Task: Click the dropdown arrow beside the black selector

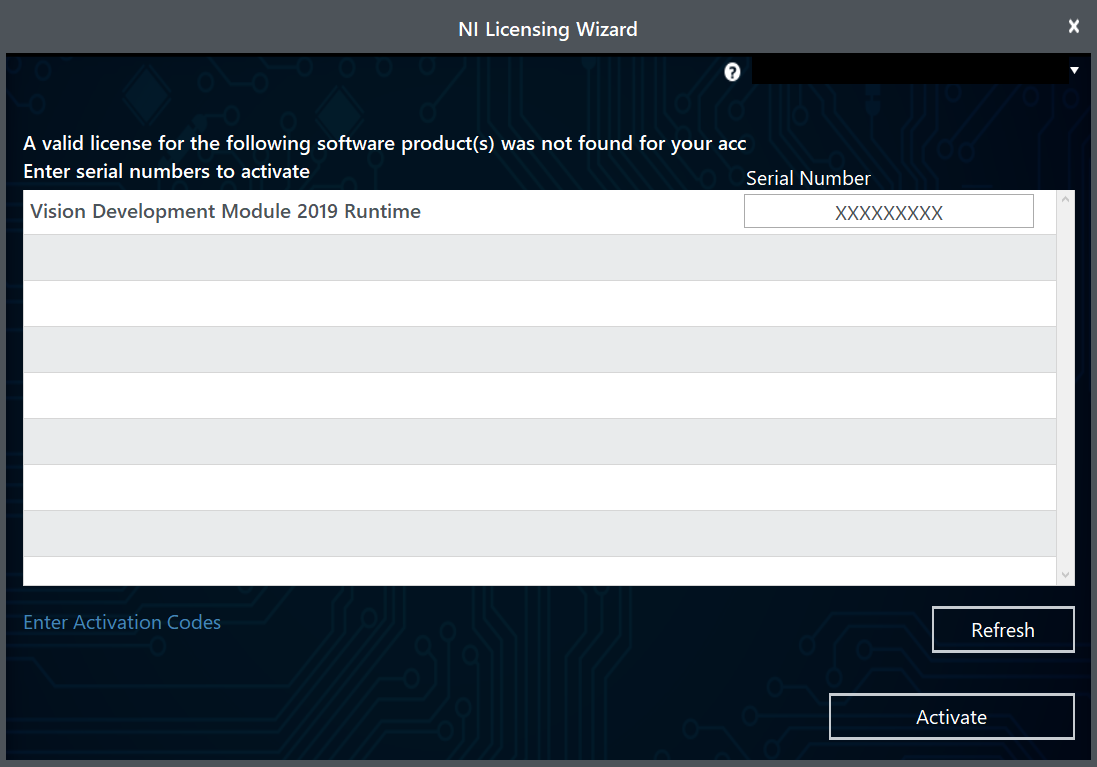Action: pyautogui.click(x=1074, y=70)
